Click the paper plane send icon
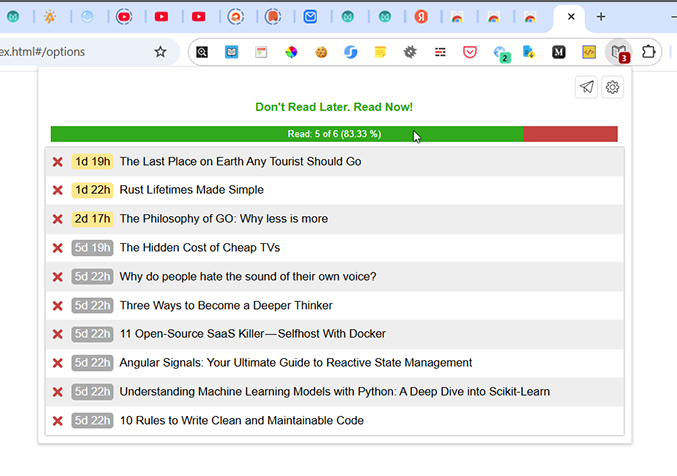 587,88
